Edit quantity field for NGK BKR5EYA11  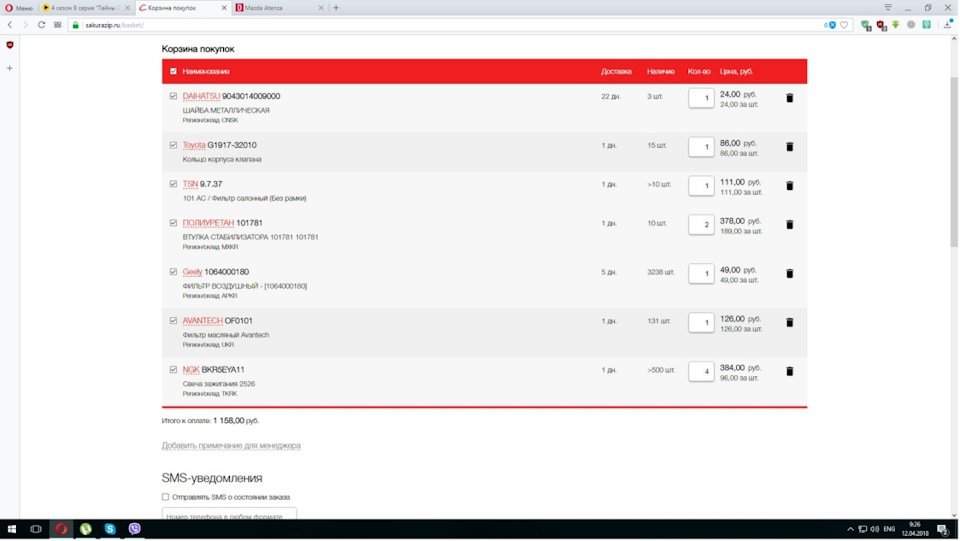tap(701, 371)
